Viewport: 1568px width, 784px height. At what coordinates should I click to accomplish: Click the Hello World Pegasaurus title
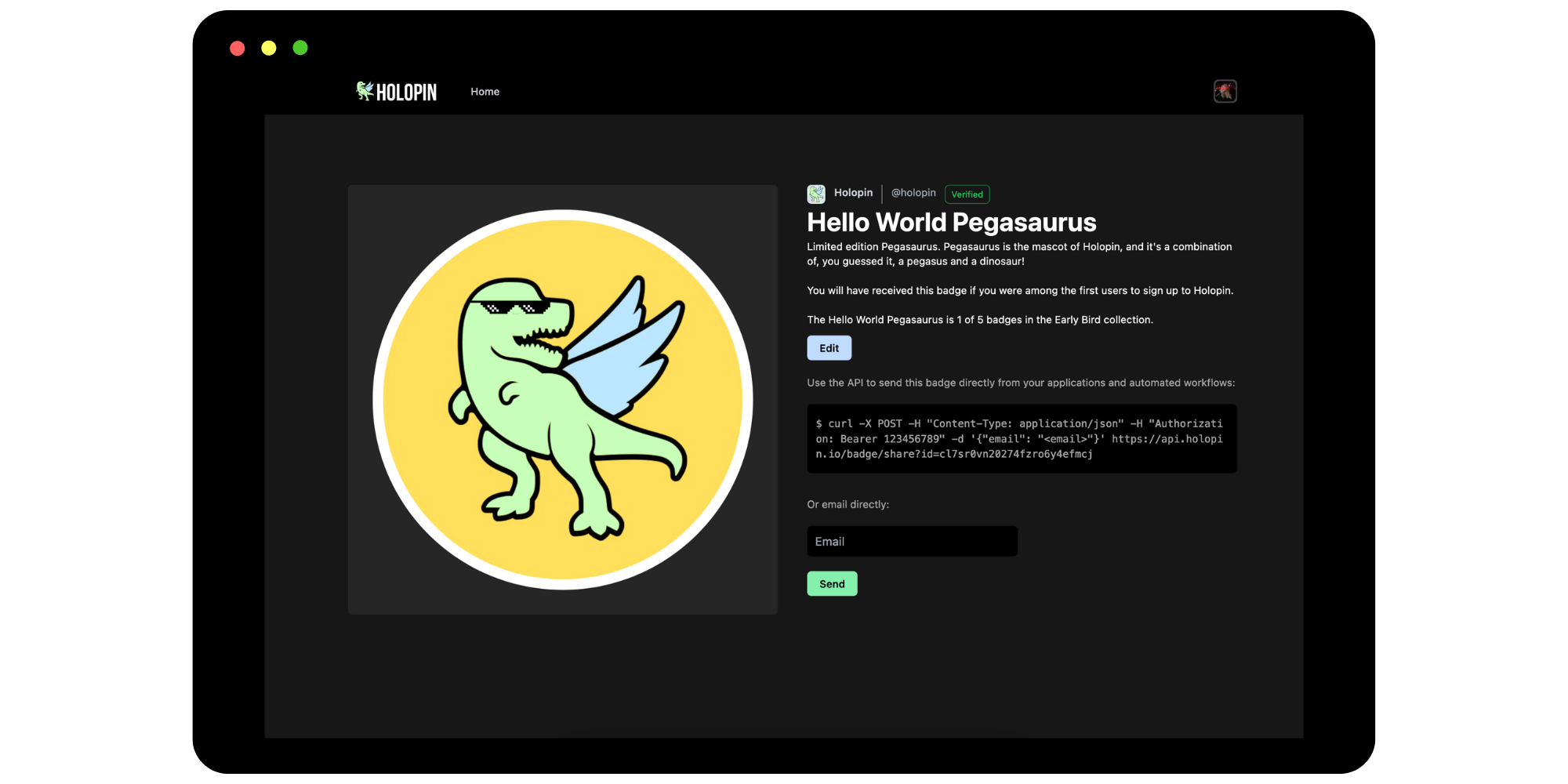(952, 223)
